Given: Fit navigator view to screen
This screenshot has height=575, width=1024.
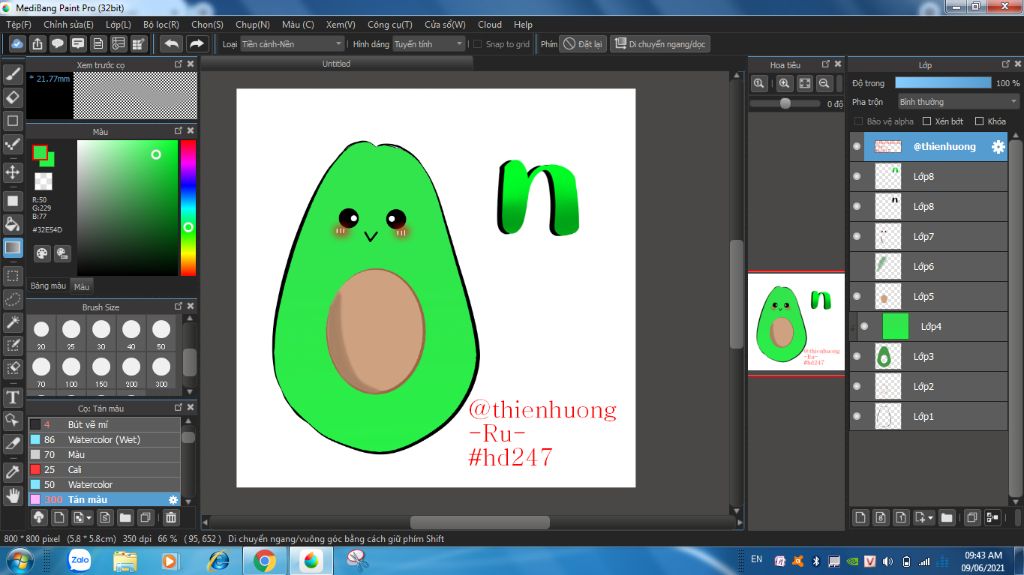Looking at the screenshot, I should [x=805, y=83].
